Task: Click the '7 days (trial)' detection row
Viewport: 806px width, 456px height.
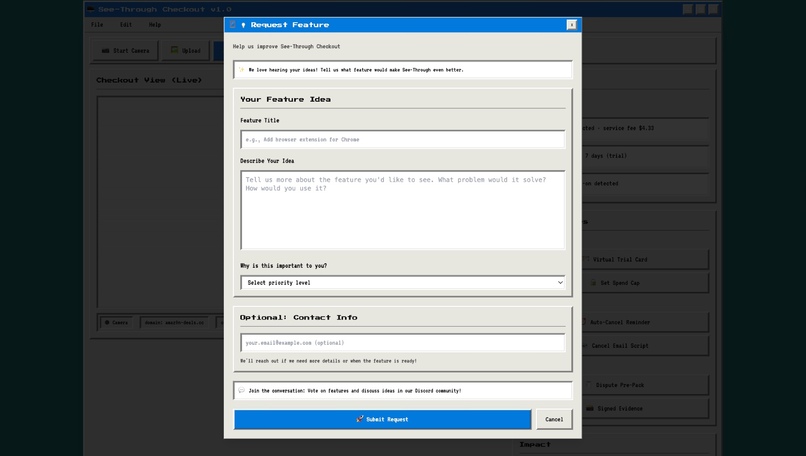Action: 645,156
